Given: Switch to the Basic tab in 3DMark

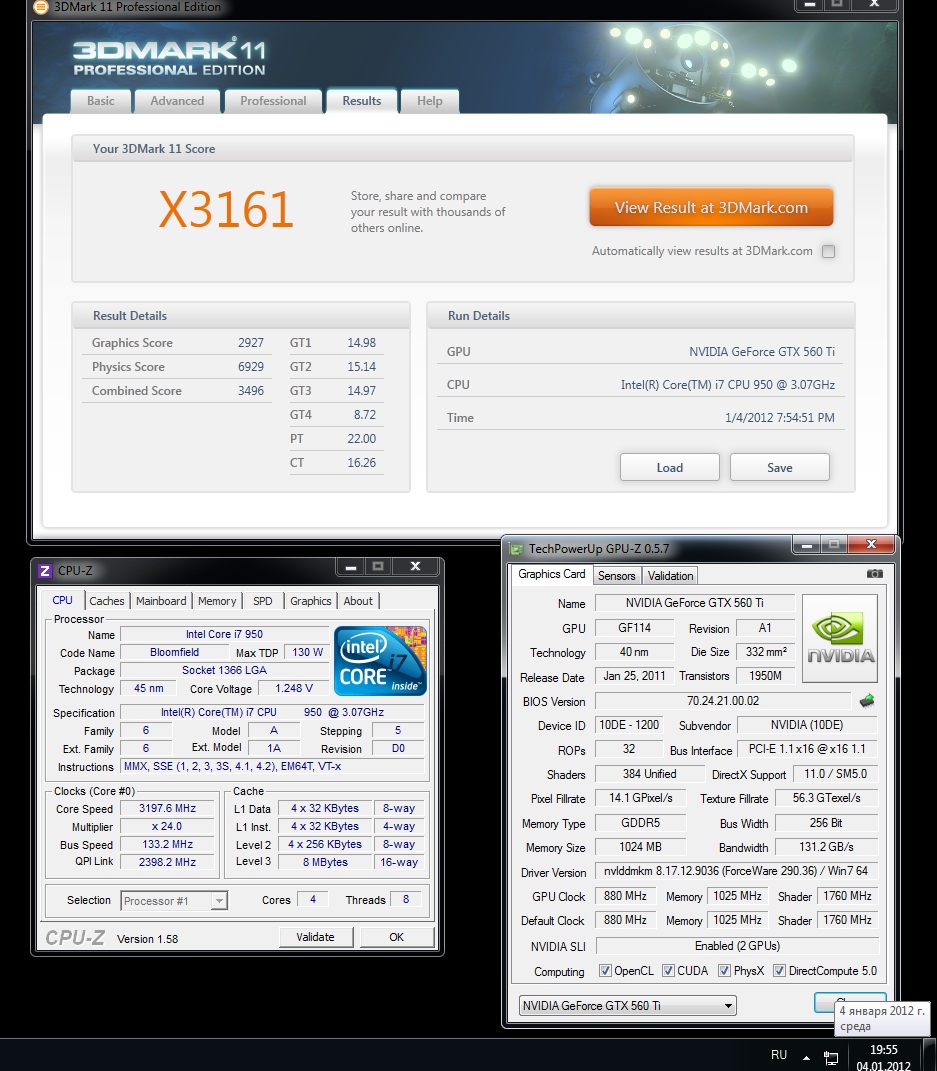Looking at the screenshot, I should pyautogui.click(x=100, y=101).
